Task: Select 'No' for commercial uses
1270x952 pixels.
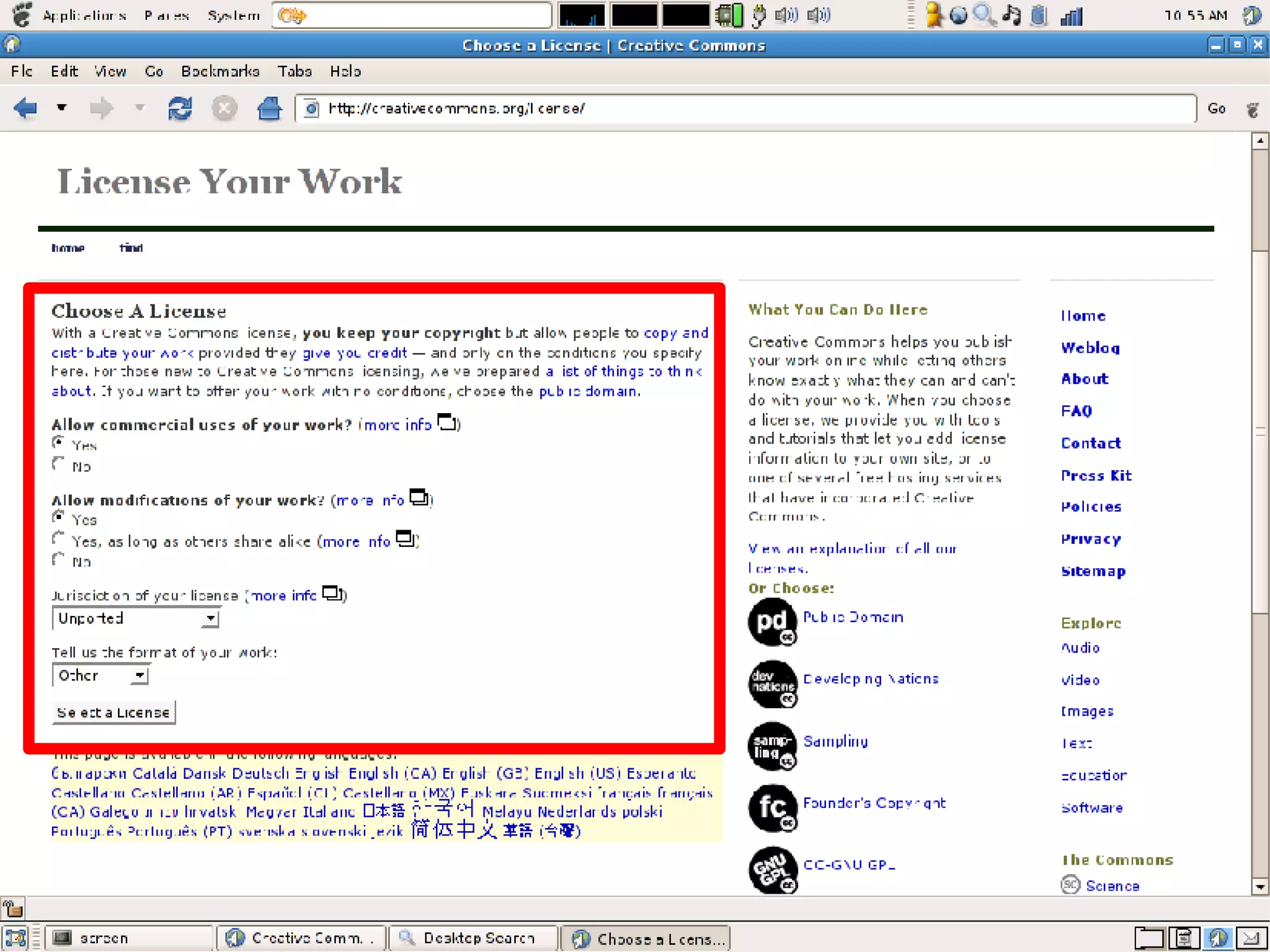Action: tap(58, 464)
